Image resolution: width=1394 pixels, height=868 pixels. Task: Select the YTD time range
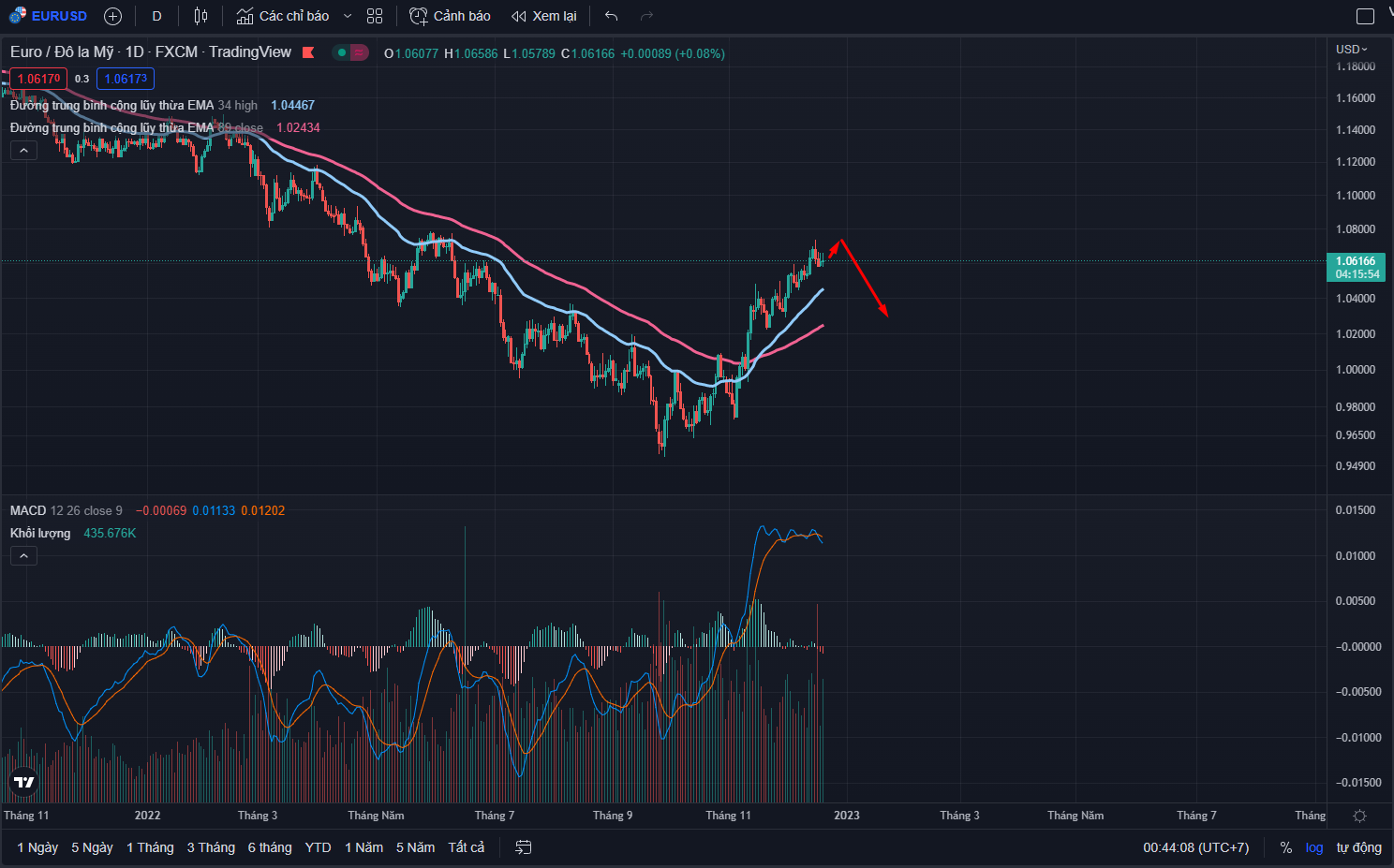(318, 847)
